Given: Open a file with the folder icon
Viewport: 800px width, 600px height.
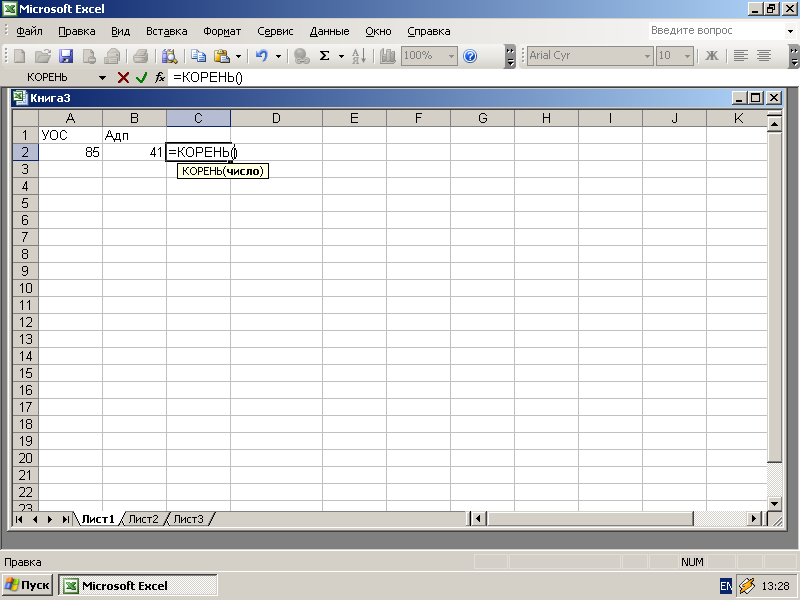Looking at the screenshot, I should coord(43,56).
